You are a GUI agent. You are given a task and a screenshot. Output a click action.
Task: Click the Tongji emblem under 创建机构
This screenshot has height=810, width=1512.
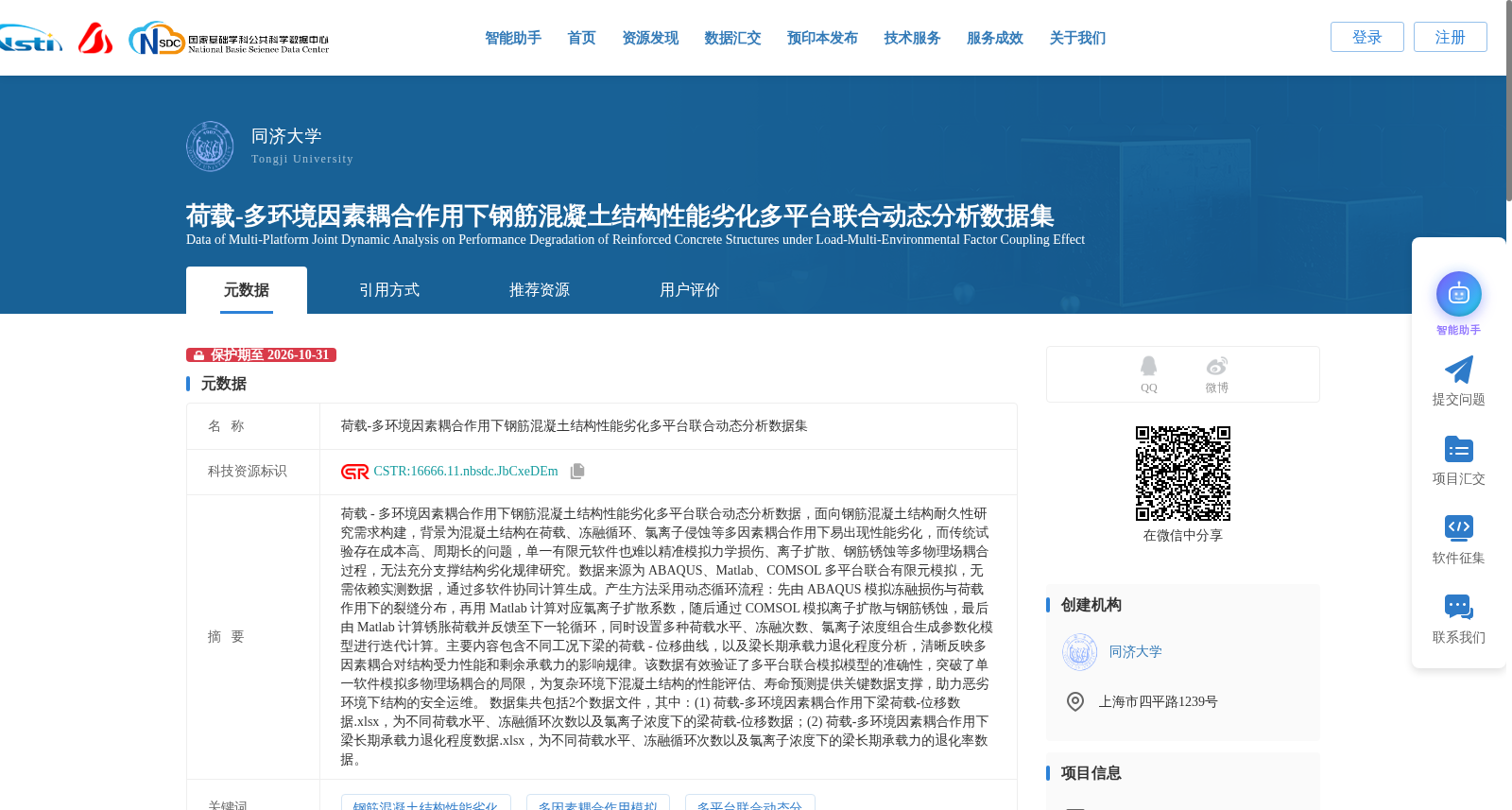tap(1079, 652)
